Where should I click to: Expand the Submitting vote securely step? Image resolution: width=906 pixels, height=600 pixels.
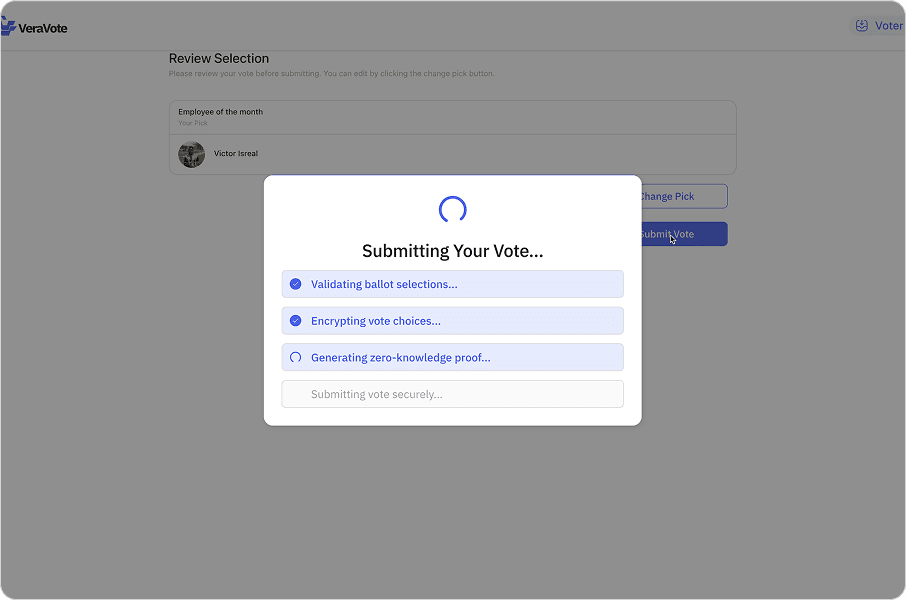coord(452,393)
